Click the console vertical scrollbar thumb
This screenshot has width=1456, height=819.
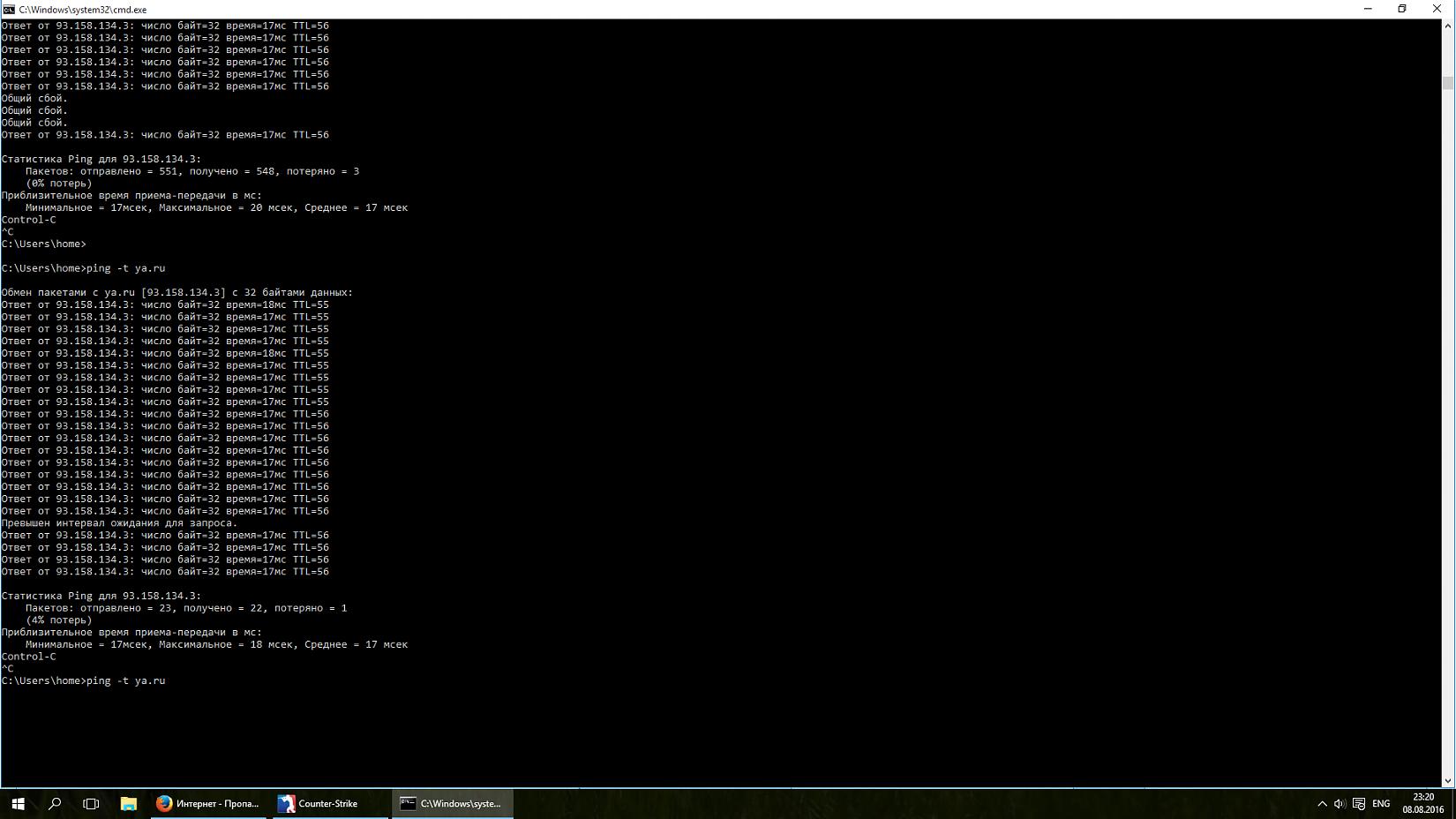(1447, 83)
